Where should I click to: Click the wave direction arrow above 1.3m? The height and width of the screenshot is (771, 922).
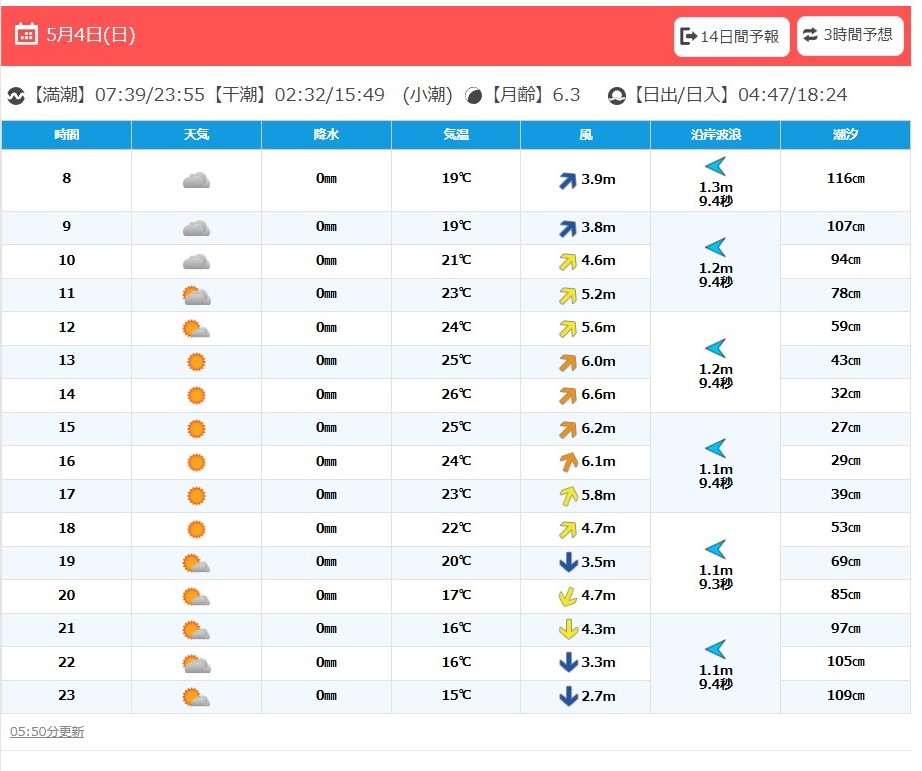pyautogui.click(x=716, y=166)
